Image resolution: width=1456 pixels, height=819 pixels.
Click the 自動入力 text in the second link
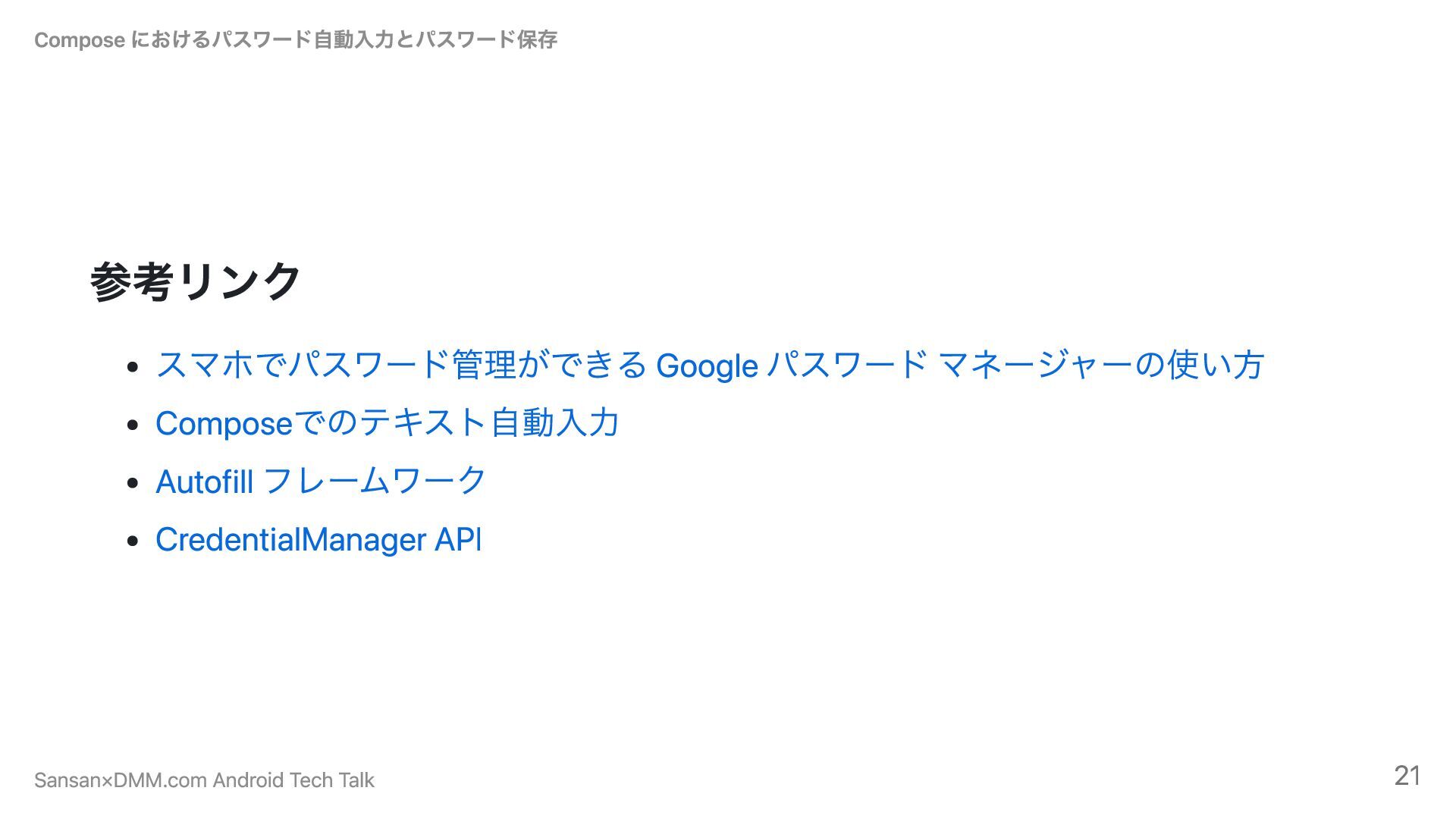555,423
